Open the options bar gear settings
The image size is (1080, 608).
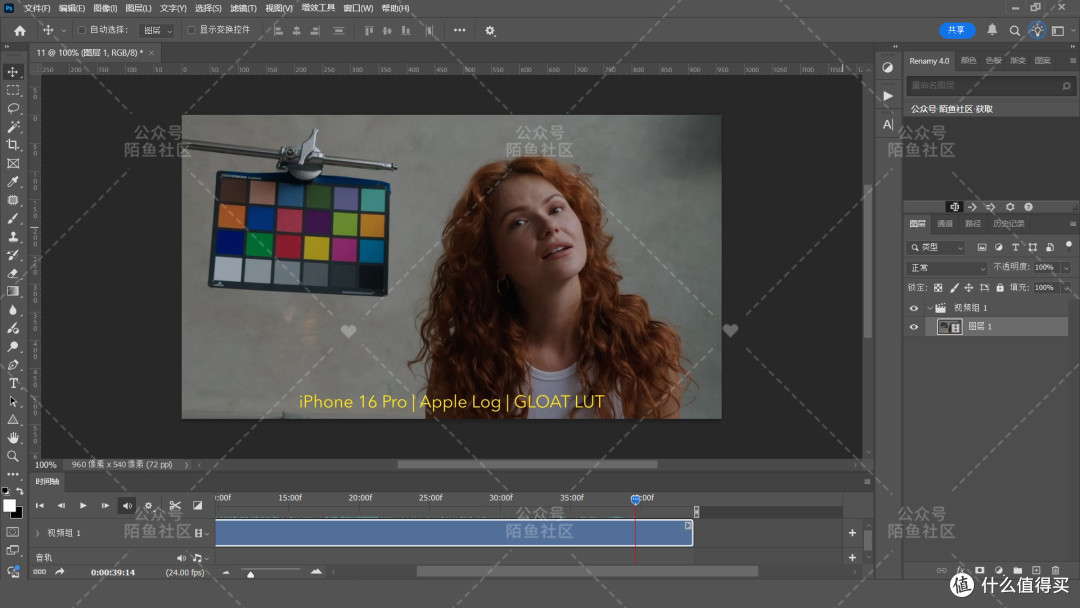tap(490, 30)
